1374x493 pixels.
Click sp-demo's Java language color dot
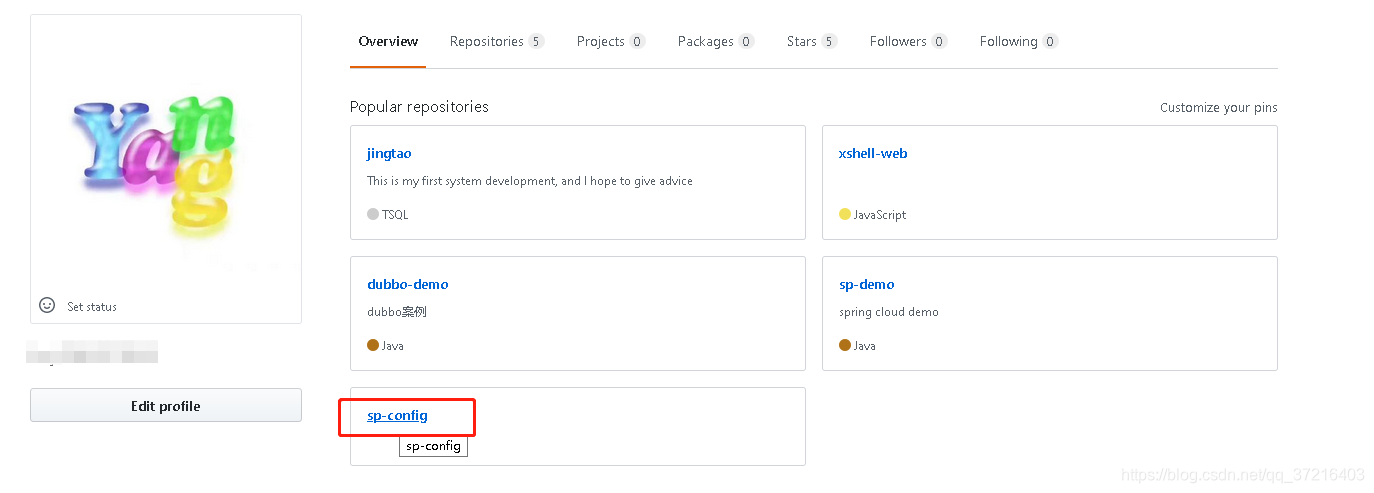[845, 345]
